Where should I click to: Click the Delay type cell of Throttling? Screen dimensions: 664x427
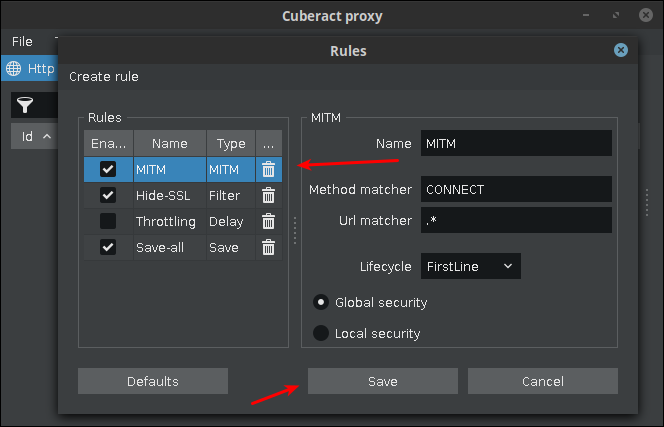click(231, 222)
